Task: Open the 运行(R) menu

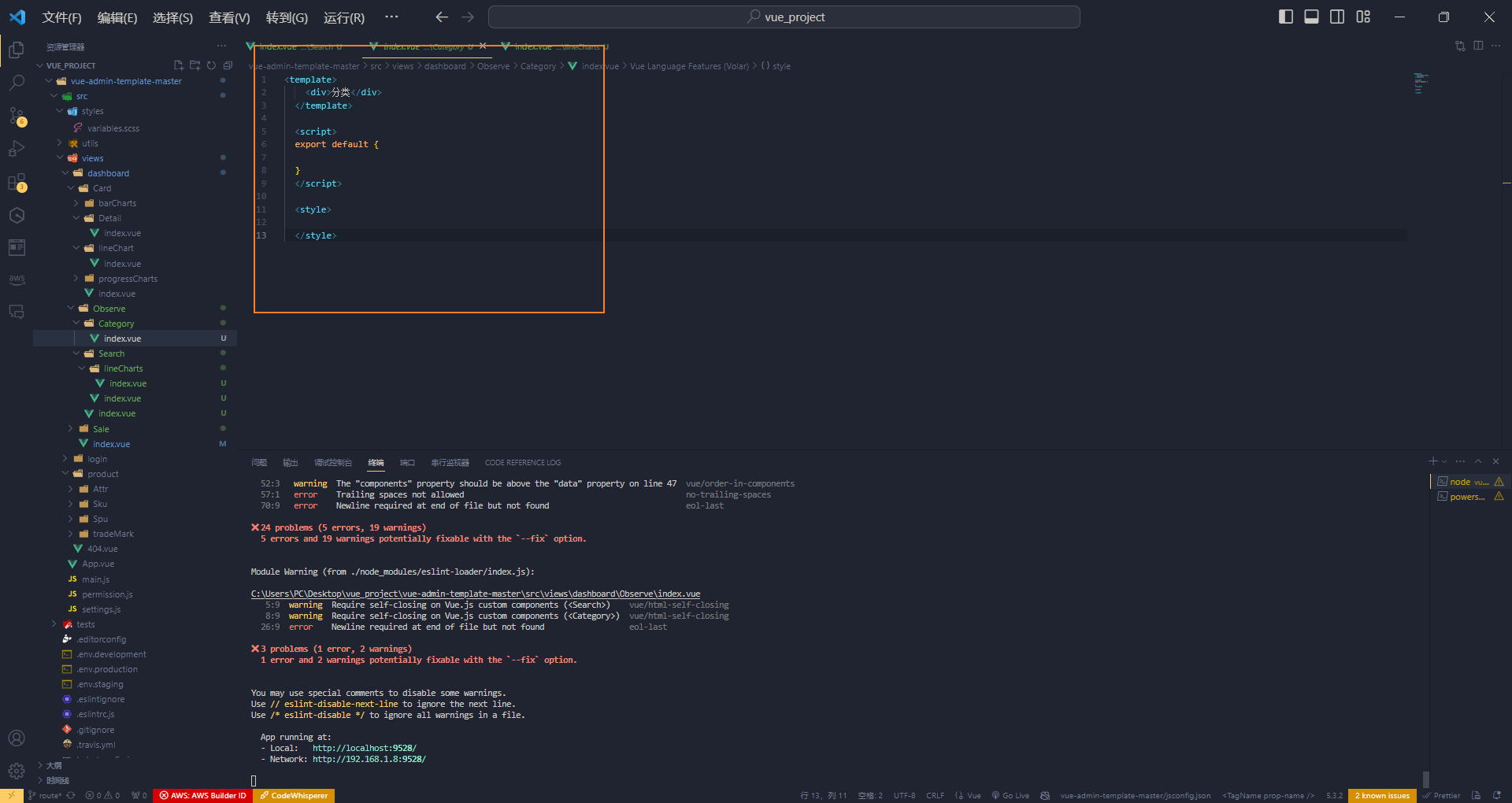Action: tap(344, 17)
